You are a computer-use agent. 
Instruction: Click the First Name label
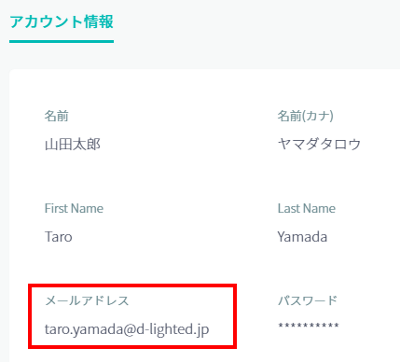click(x=74, y=209)
